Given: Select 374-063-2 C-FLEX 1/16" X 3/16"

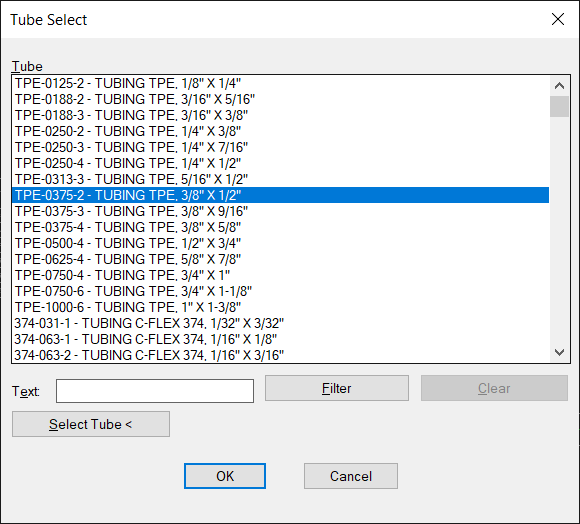Looking at the screenshot, I should coord(280,355).
